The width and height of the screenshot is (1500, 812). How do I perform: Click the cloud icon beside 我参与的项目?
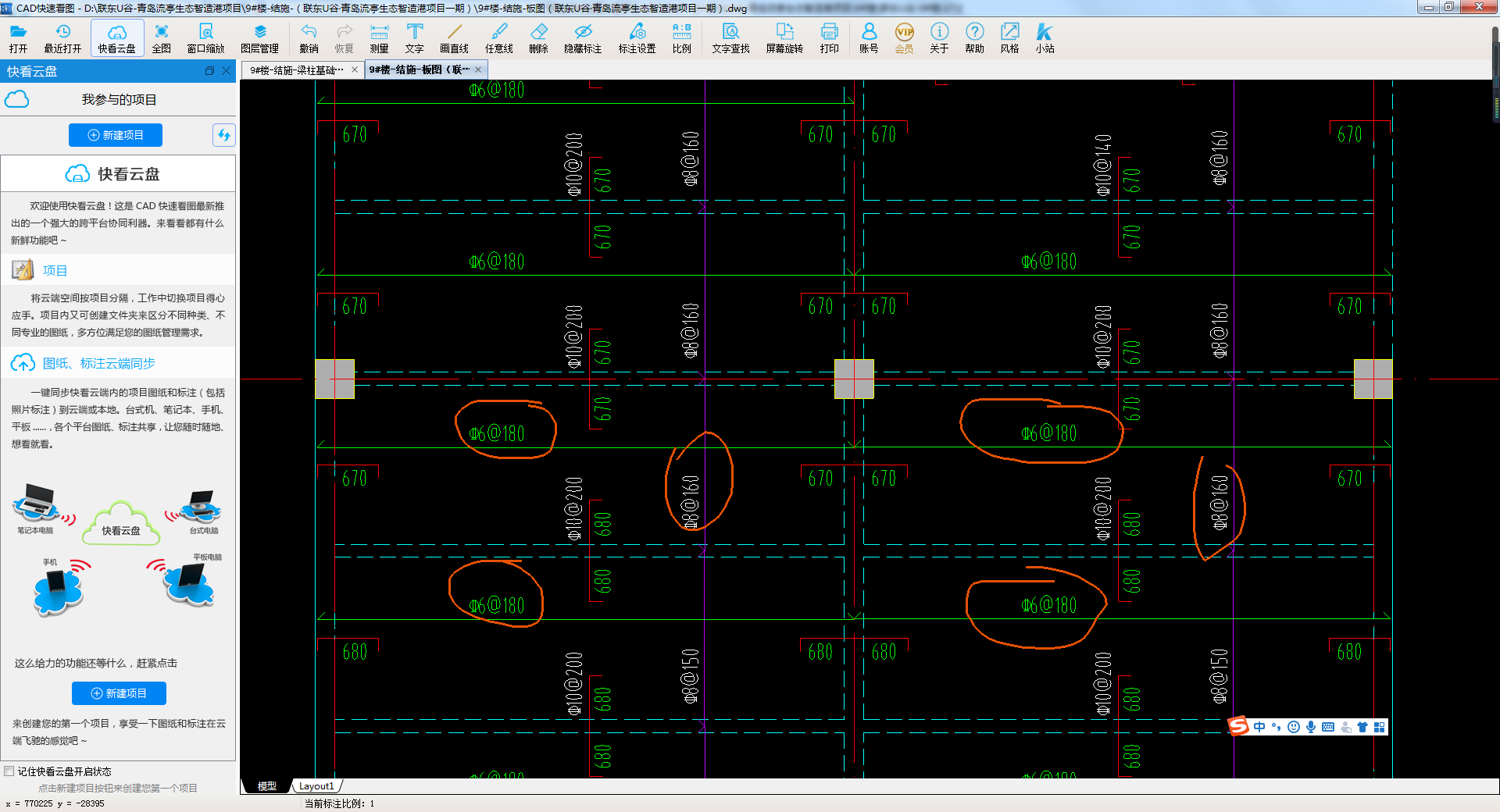tap(17, 99)
